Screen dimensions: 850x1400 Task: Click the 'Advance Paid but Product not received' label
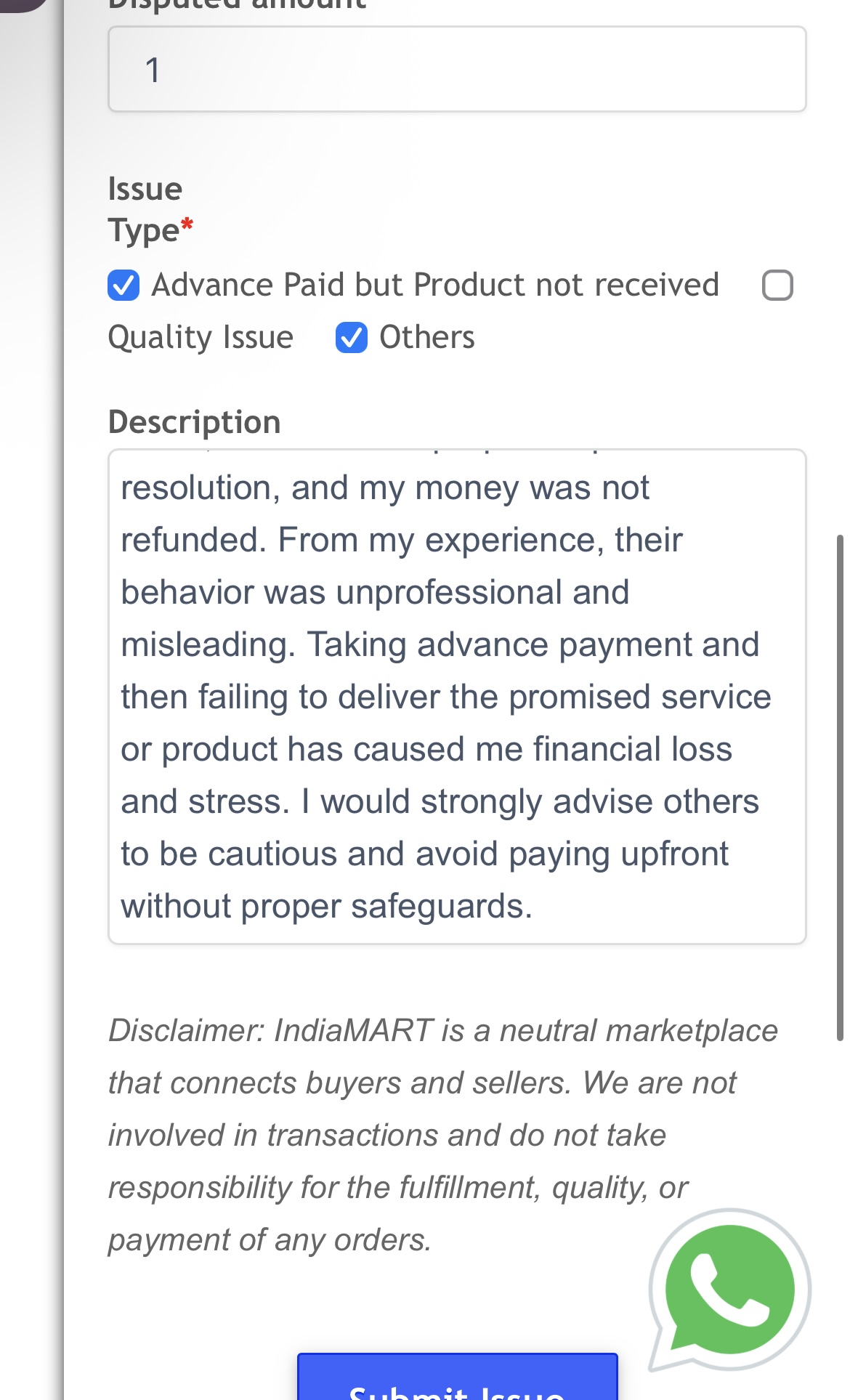pos(435,285)
